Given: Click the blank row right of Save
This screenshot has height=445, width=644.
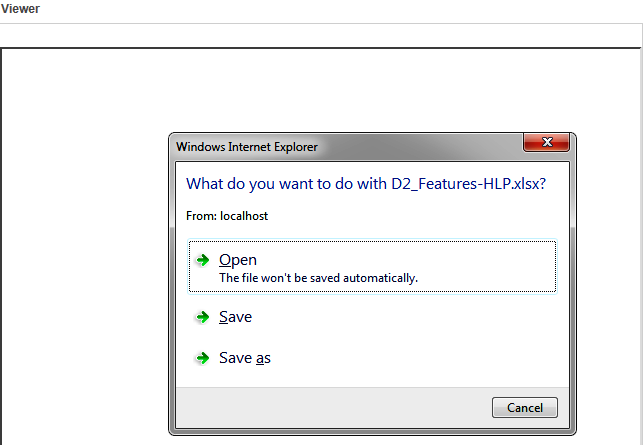Looking at the screenshot, I should point(420,317).
